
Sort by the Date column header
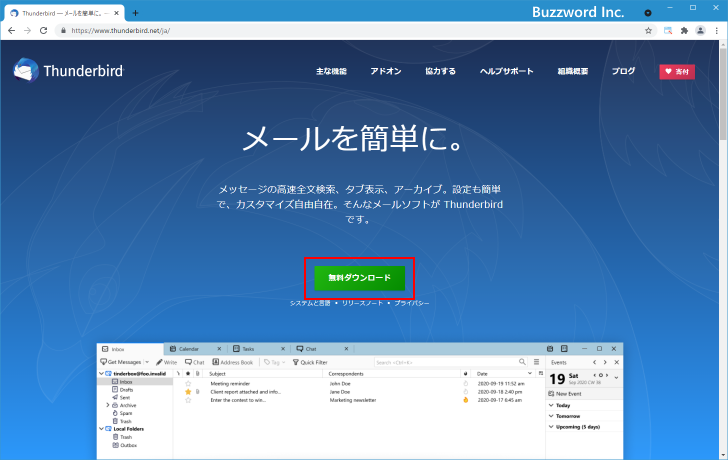tap(503, 374)
